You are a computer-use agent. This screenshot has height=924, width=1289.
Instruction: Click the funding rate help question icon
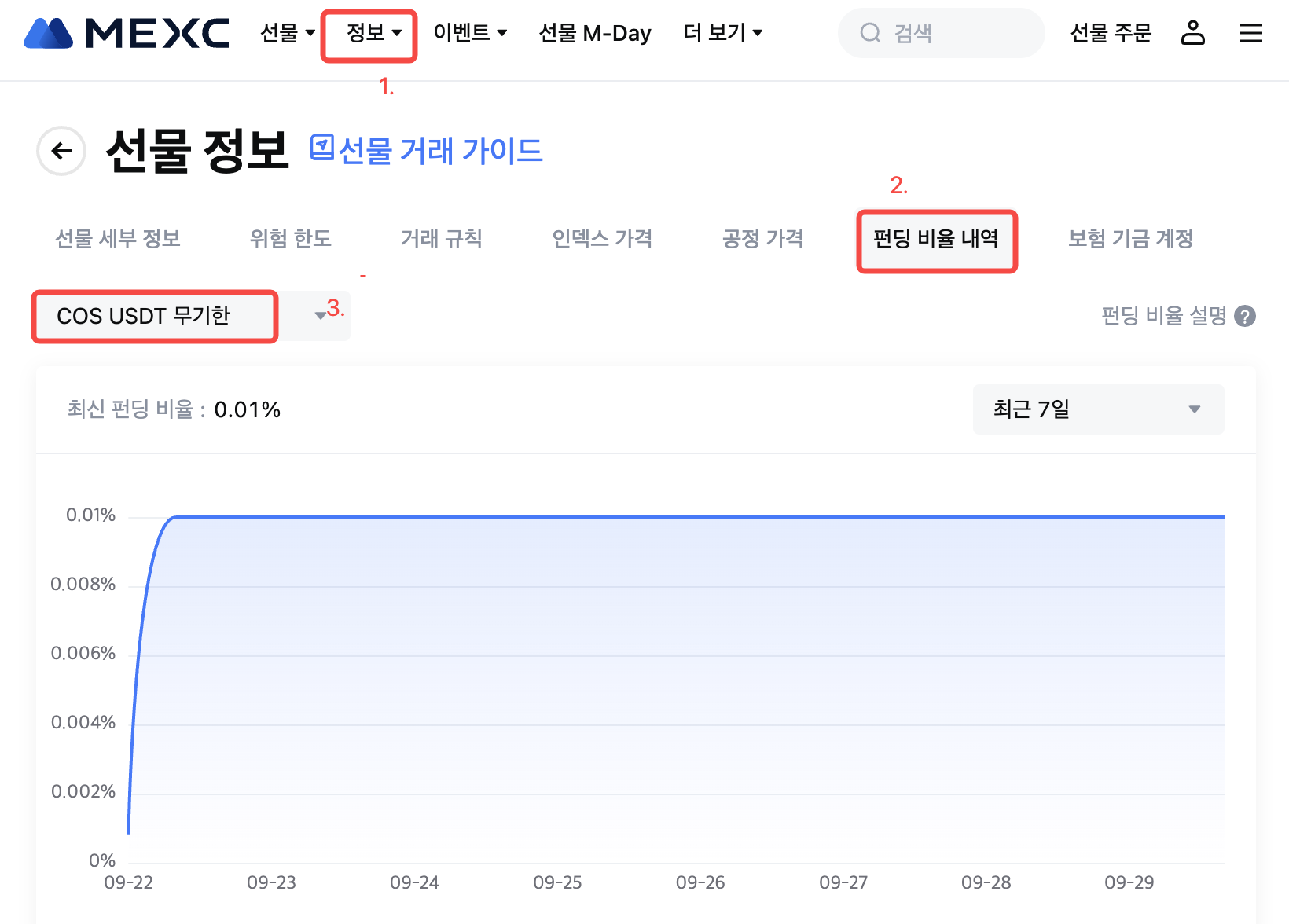1245,316
